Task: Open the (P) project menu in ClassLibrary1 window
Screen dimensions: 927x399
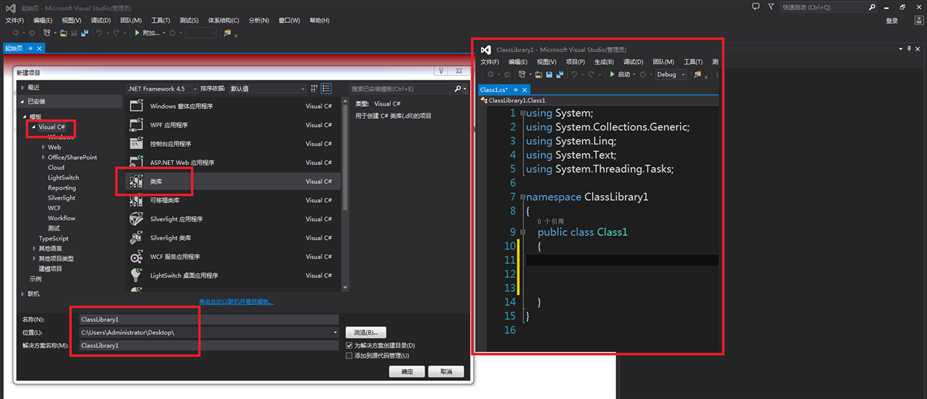Action: (x=575, y=61)
